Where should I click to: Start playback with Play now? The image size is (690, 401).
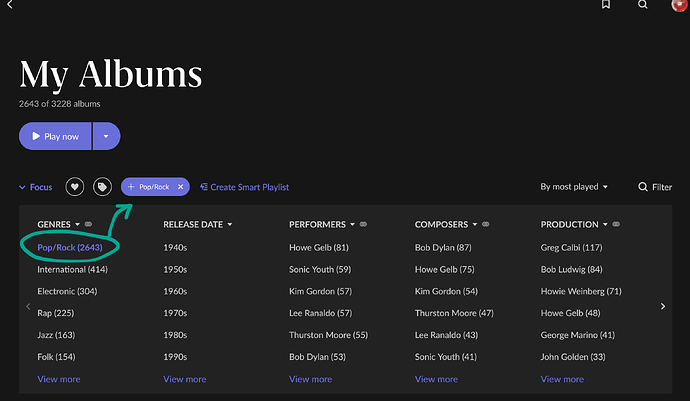55,136
